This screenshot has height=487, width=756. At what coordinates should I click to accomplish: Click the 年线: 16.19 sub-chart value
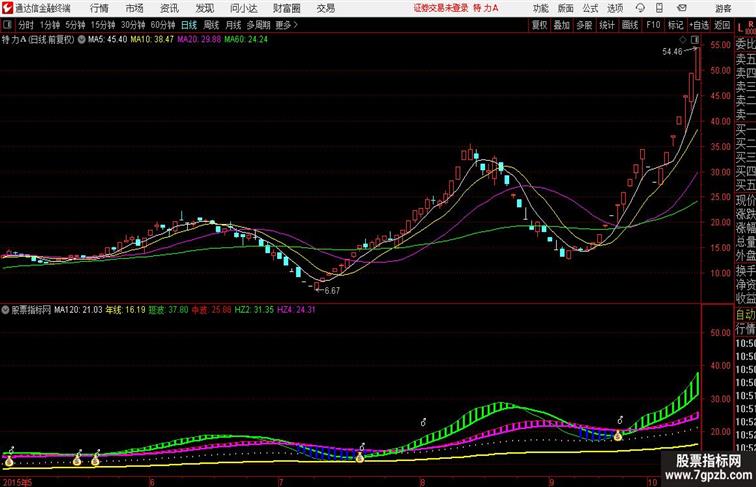pos(125,310)
